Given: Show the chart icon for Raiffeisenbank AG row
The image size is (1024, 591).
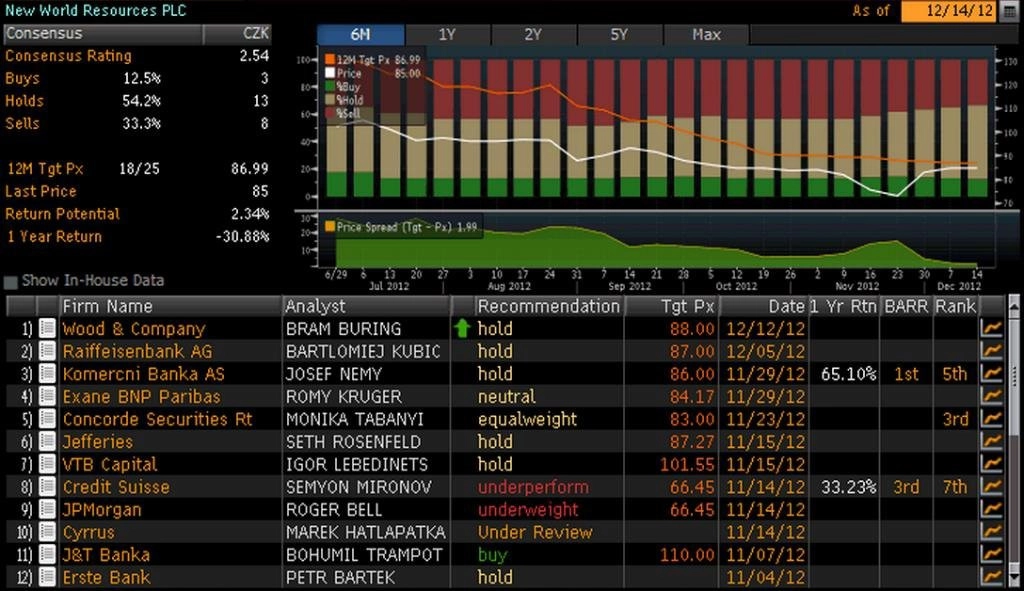Looking at the screenshot, I should coord(991,351).
